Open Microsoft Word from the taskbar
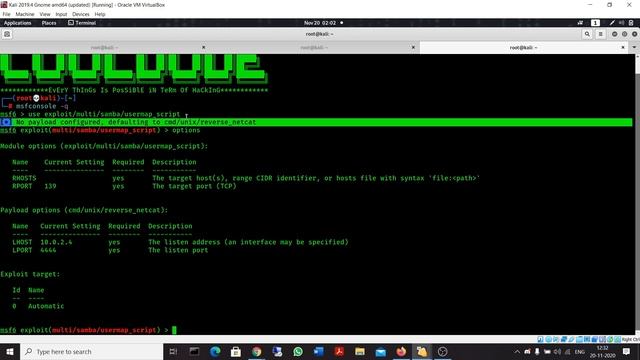This screenshot has height=360, width=640. coord(318,351)
